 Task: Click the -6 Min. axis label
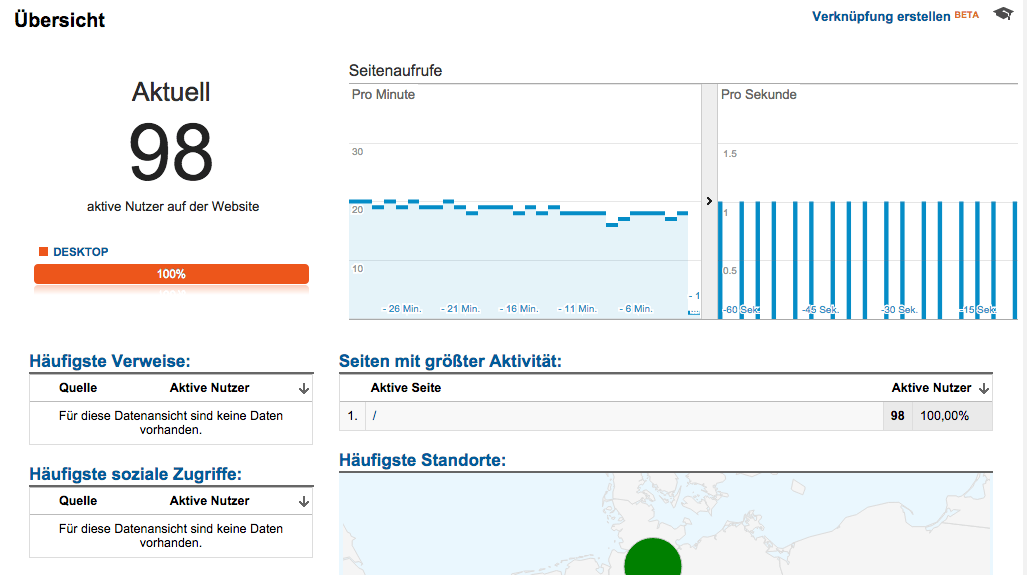(x=636, y=308)
